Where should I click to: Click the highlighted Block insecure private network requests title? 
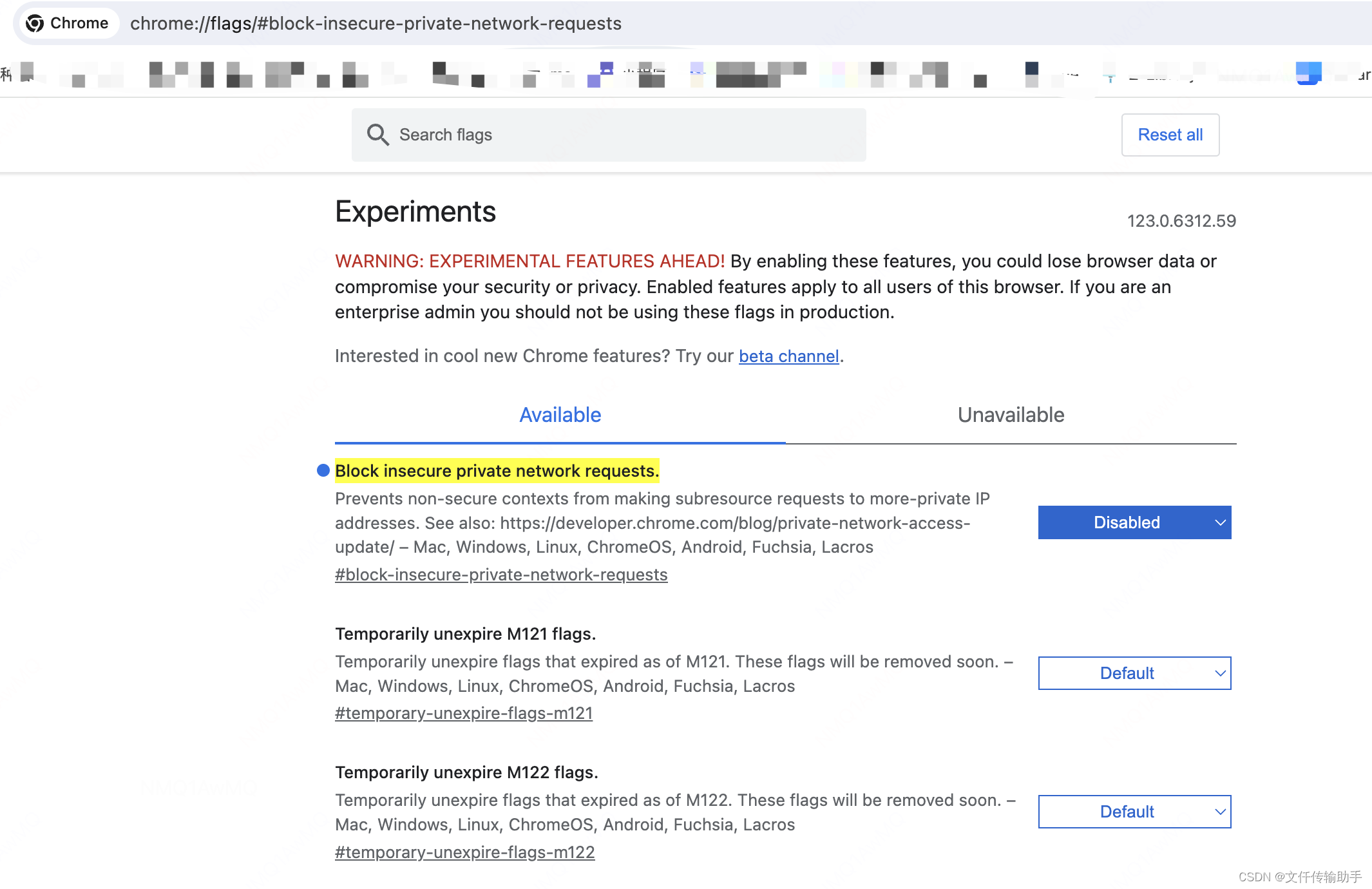pos(497,471)
